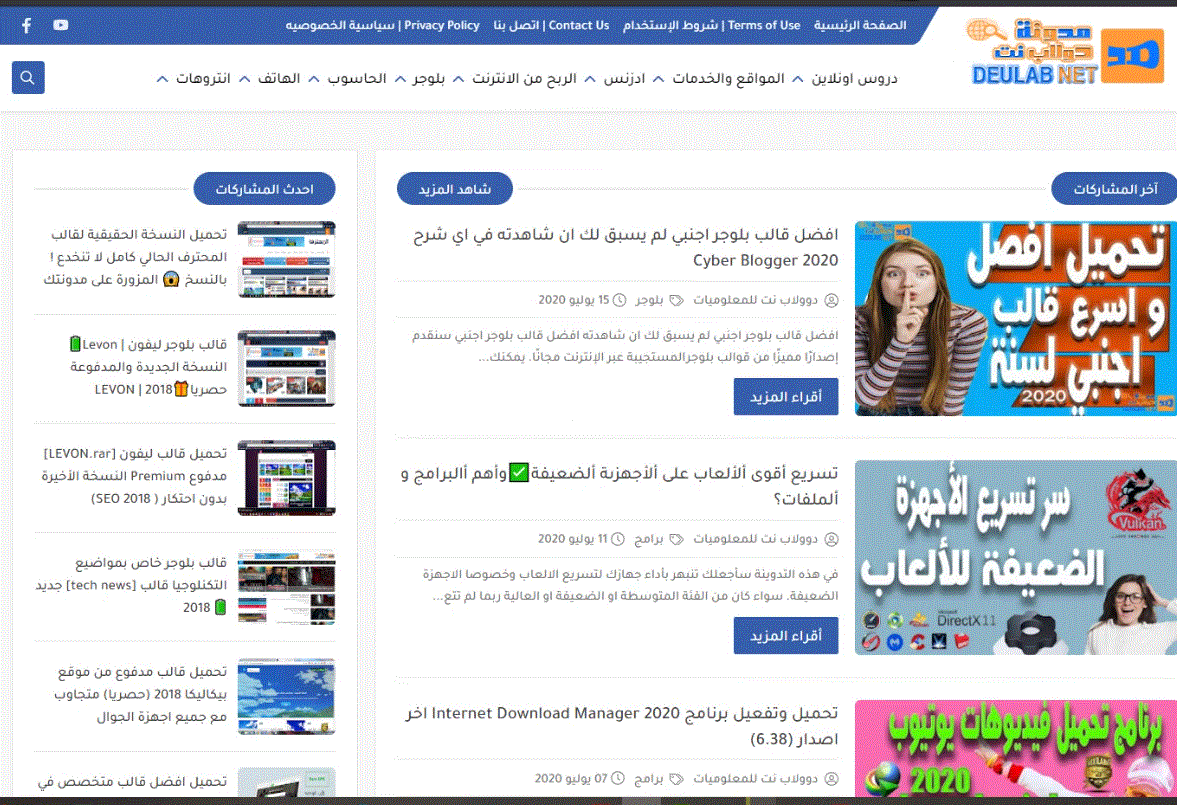Open the الحاسوب menu item
The width and height of the screenshot is (1177, 805).
(x=357, y=78)
